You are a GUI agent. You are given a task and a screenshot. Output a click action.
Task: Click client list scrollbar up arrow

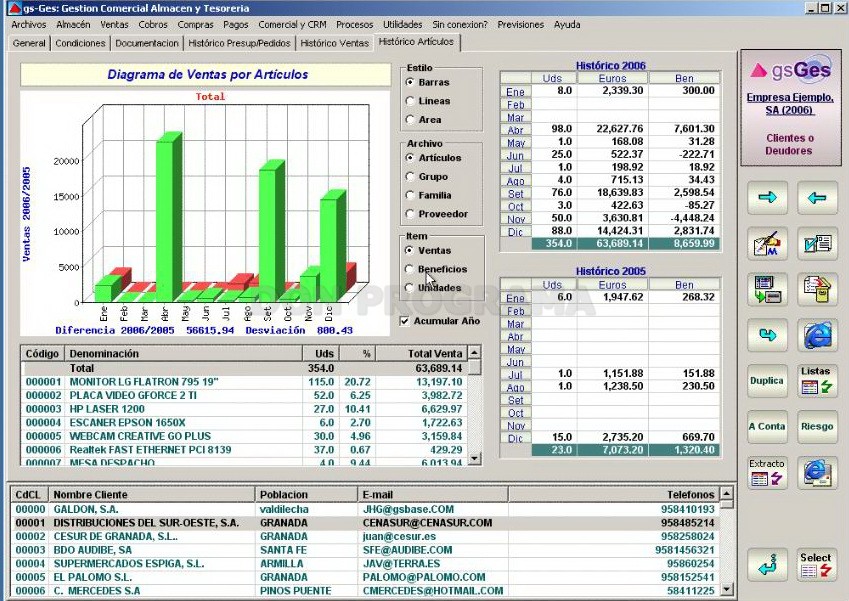coord(727,493)
